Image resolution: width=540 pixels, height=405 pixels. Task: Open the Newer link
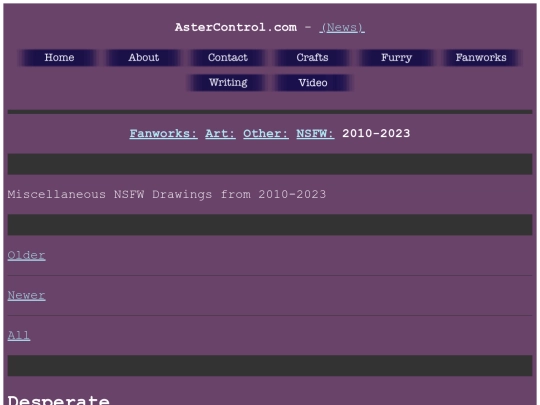click(27, 295)
